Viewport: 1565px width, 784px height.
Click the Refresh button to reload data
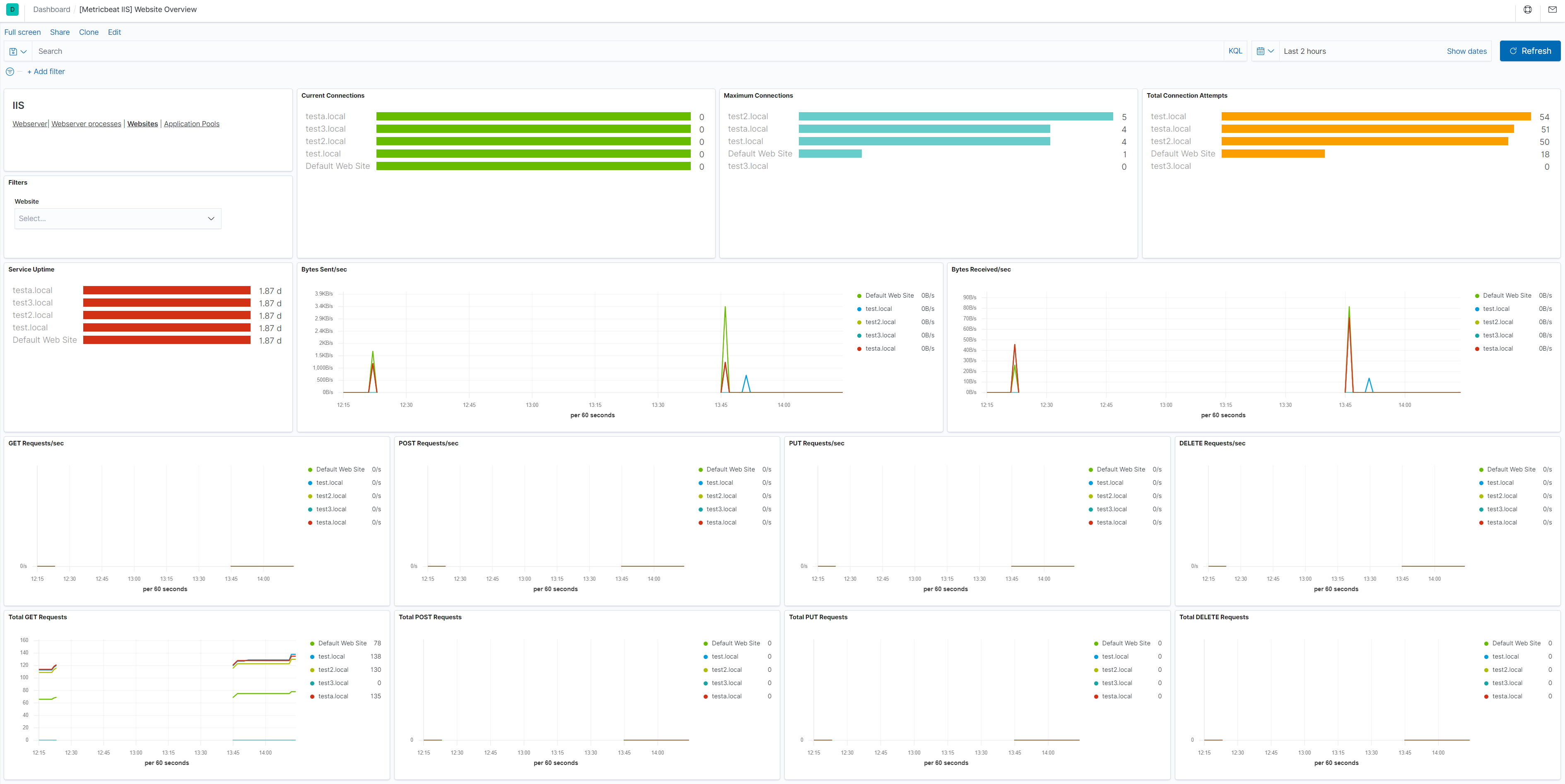coord(1527,51)
